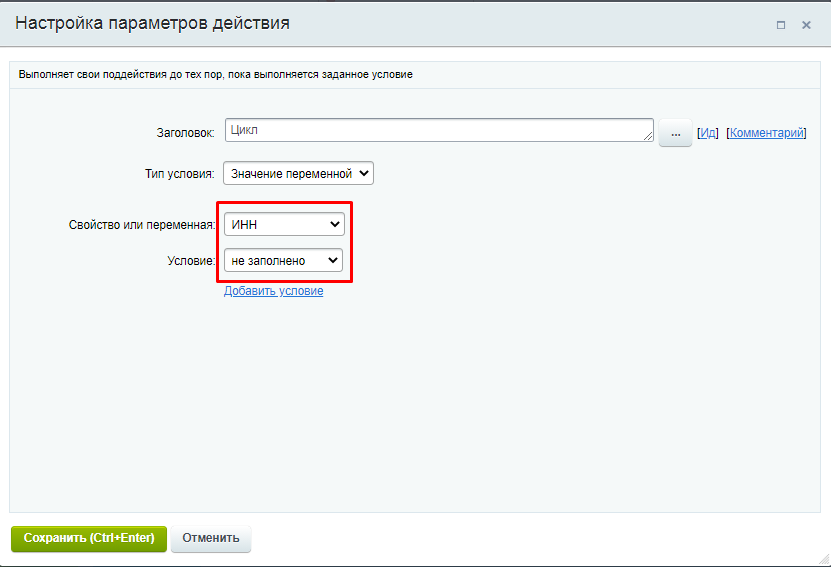This screenshot has height=567, width=831.
Task: Expand the Тип условия dropdown
Action: 298,173
